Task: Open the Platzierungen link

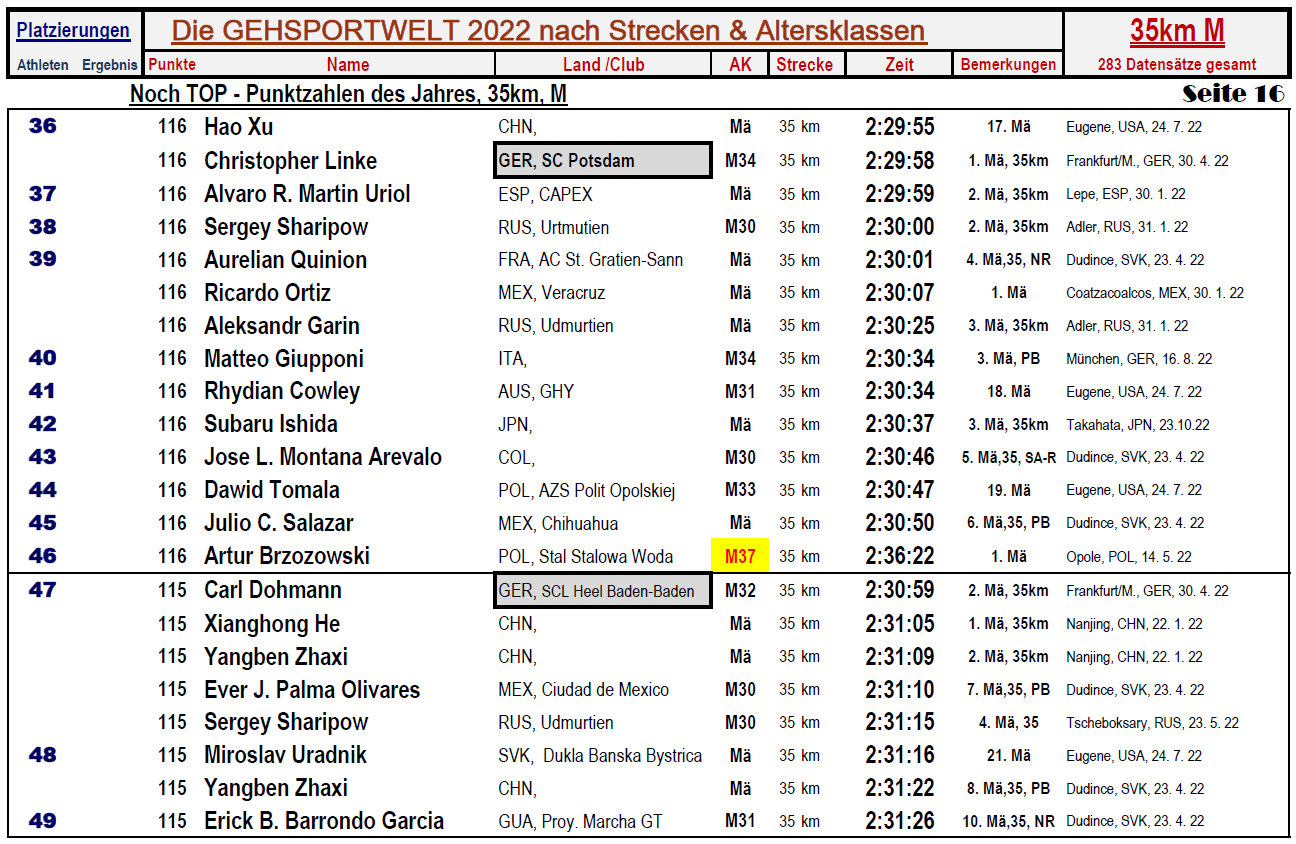Action: pos(73,30)
